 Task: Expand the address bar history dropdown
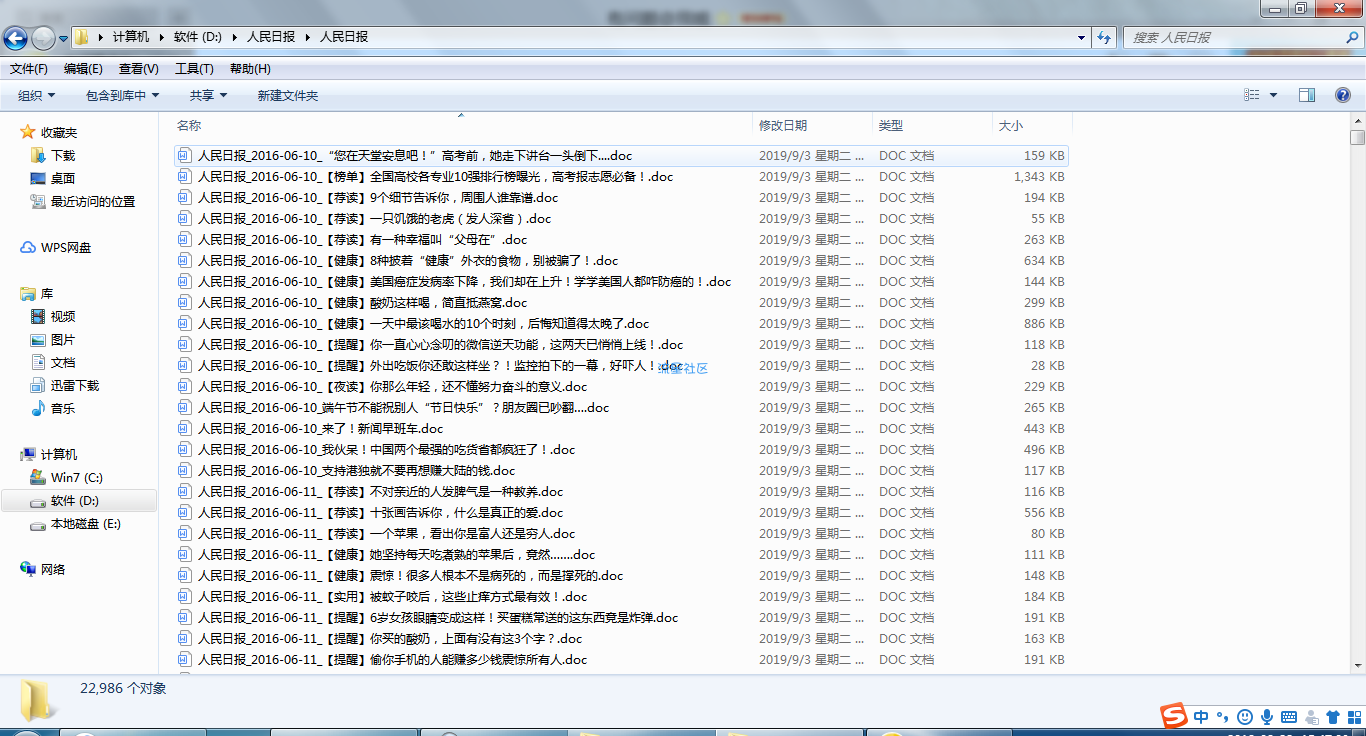pos(1082,37)
